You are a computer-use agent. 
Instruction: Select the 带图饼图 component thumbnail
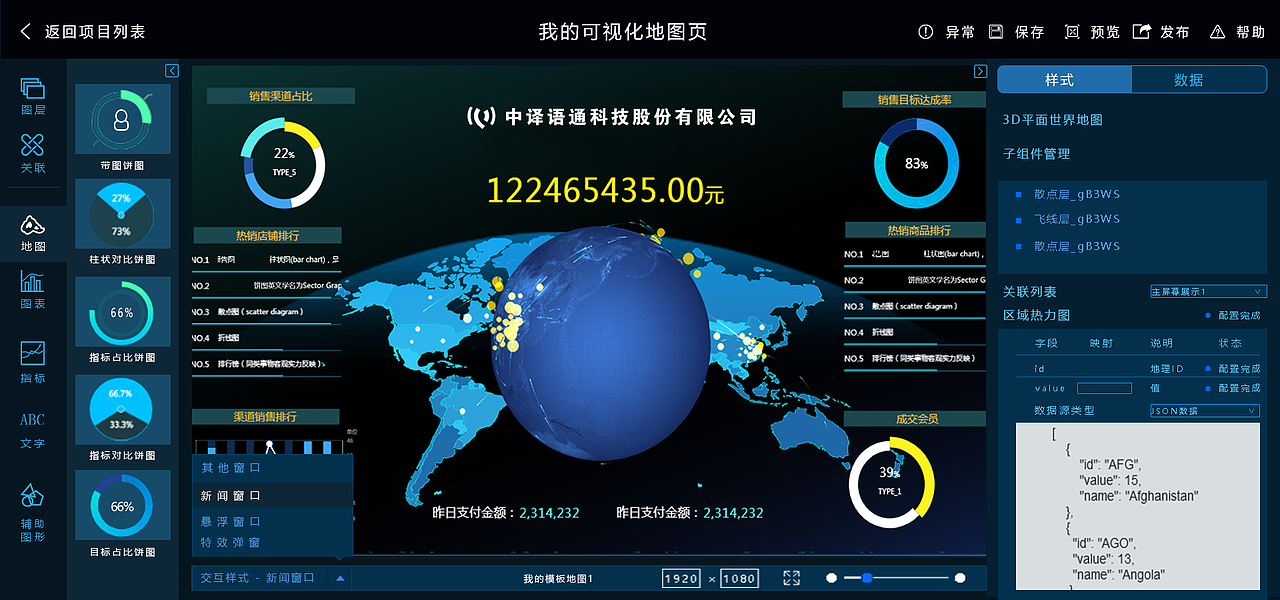(122, 120)
